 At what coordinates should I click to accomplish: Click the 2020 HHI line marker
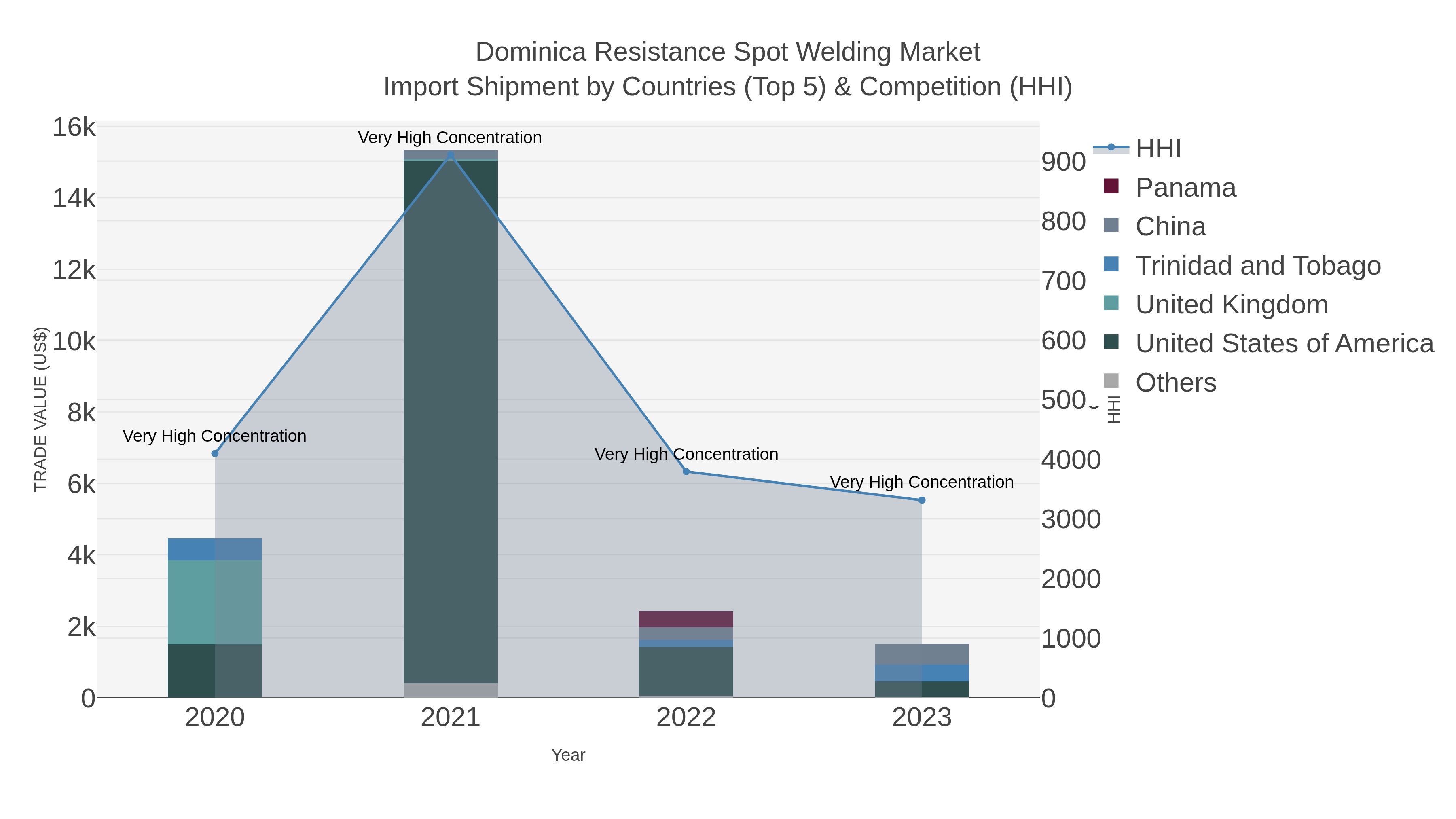pos(215,453)
